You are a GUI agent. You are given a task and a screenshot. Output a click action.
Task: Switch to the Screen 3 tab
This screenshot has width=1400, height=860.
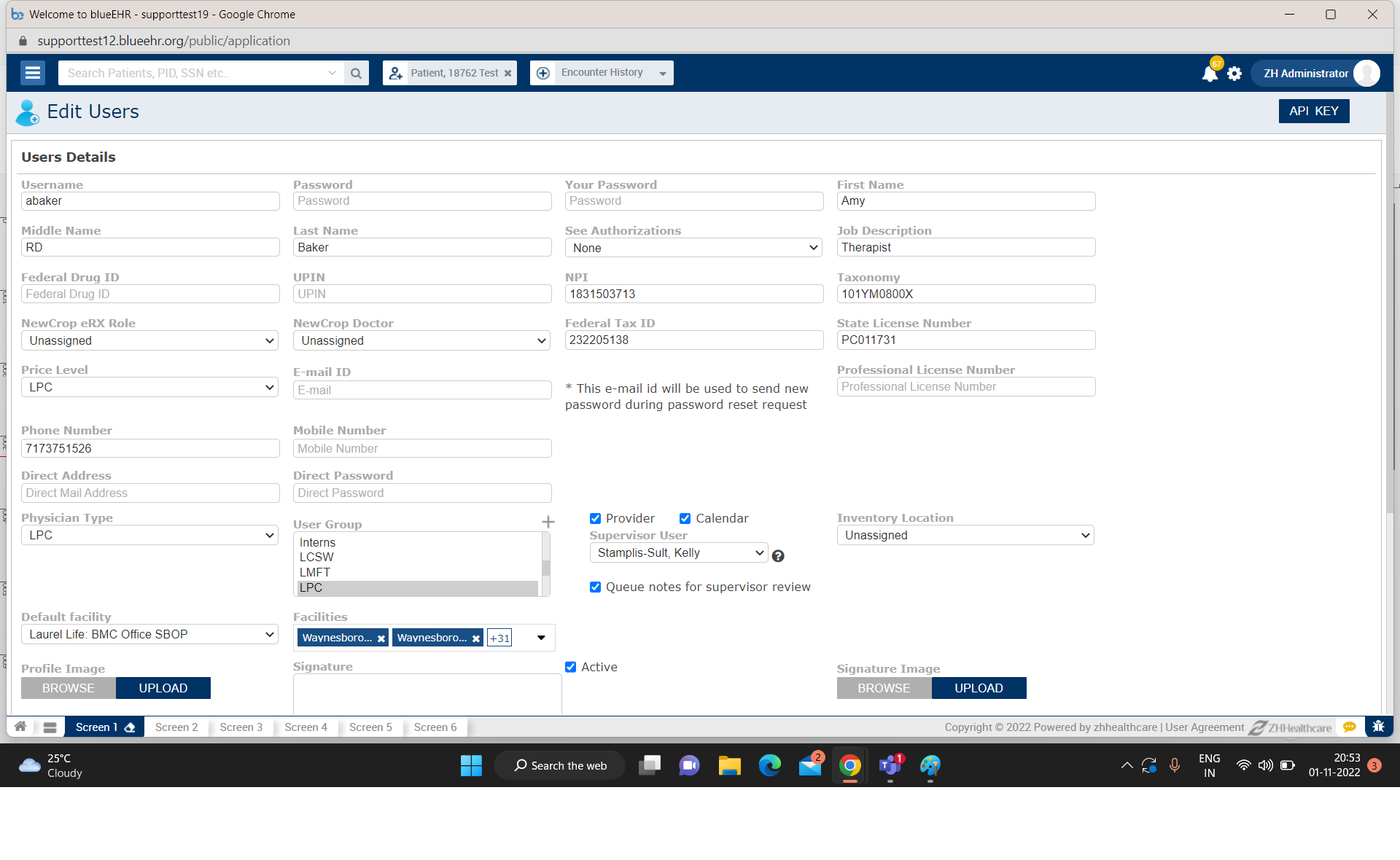point(241,727)
